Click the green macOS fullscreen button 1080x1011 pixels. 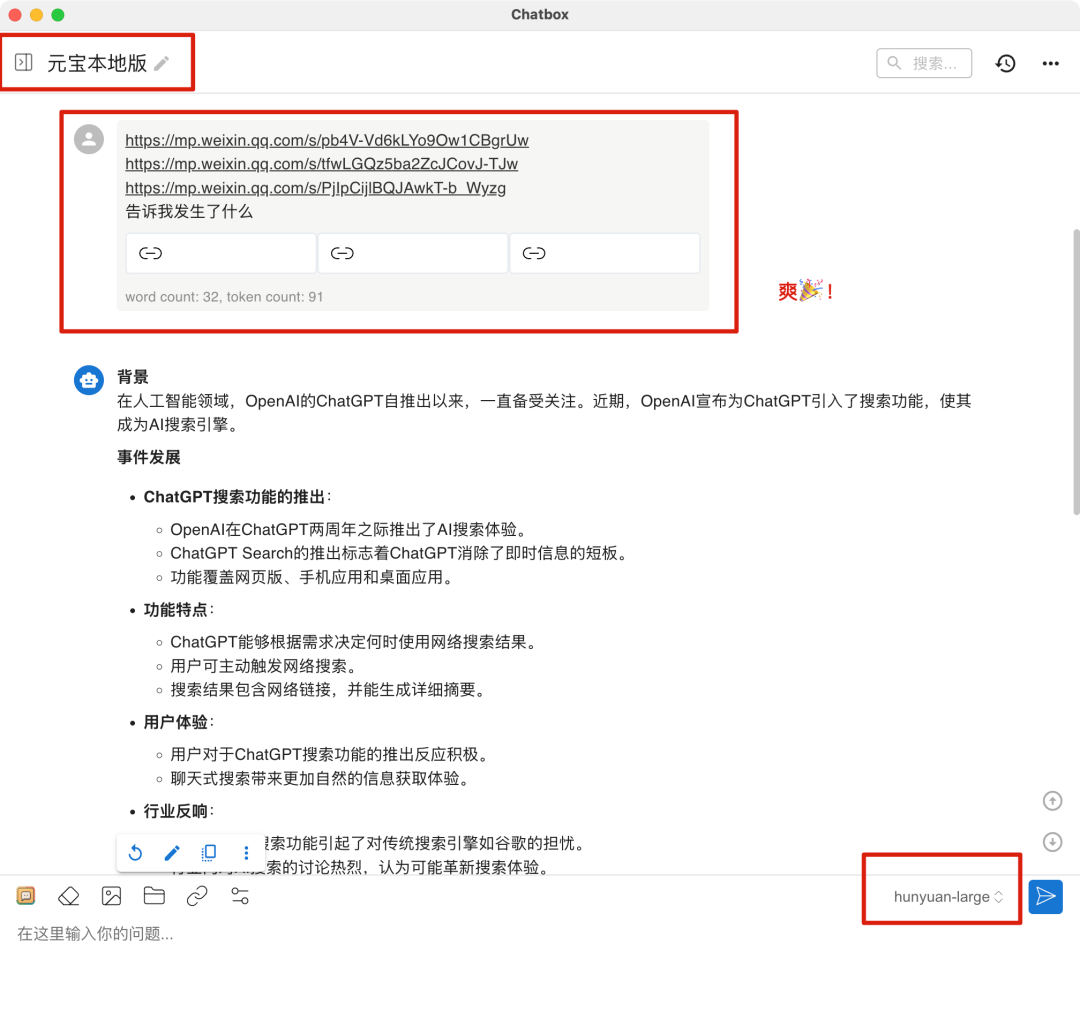coord(58,14)
